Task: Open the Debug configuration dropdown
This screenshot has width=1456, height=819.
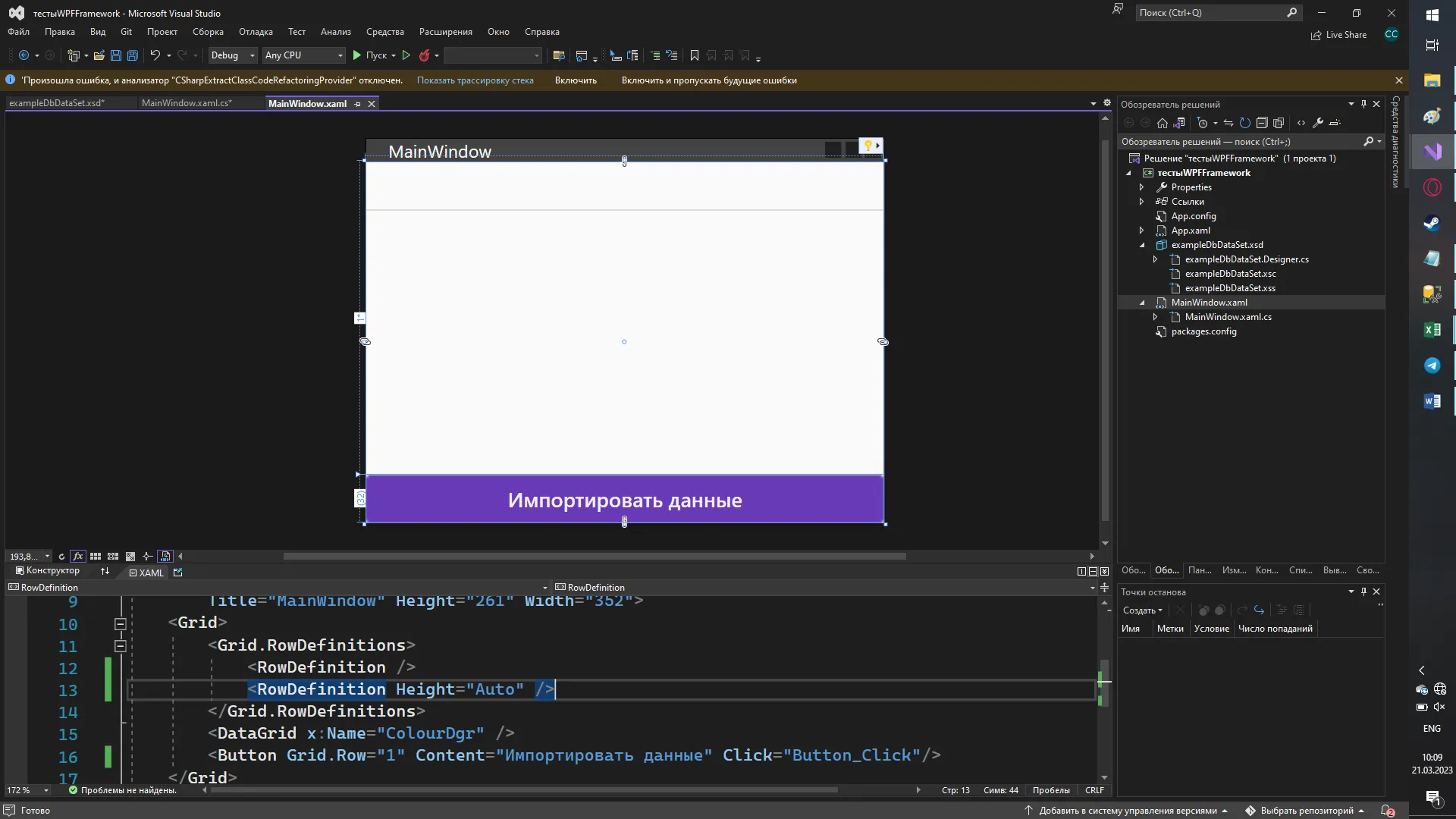Action: 233,55
